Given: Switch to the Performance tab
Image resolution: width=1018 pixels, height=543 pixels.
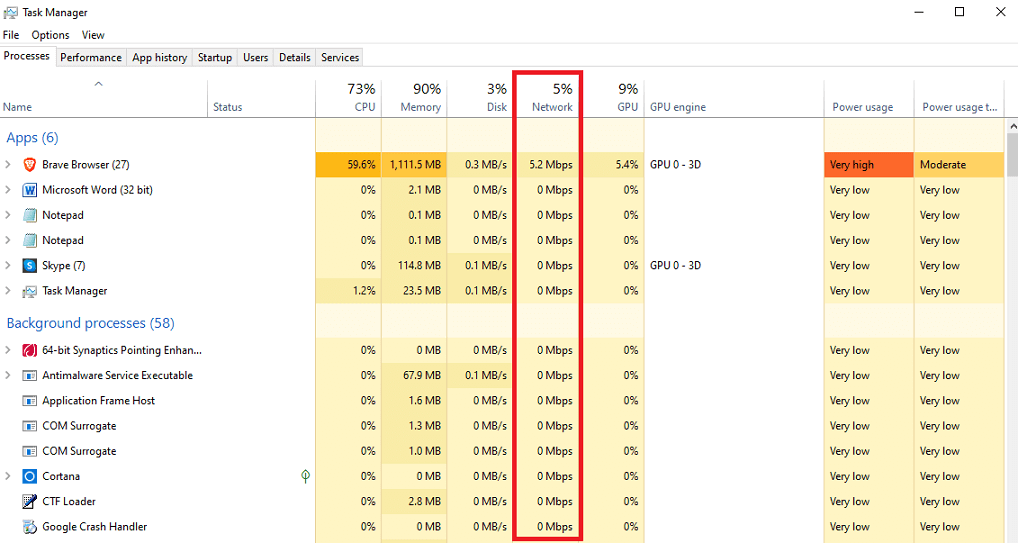Looking at the screenshot, I should point(91,58).
